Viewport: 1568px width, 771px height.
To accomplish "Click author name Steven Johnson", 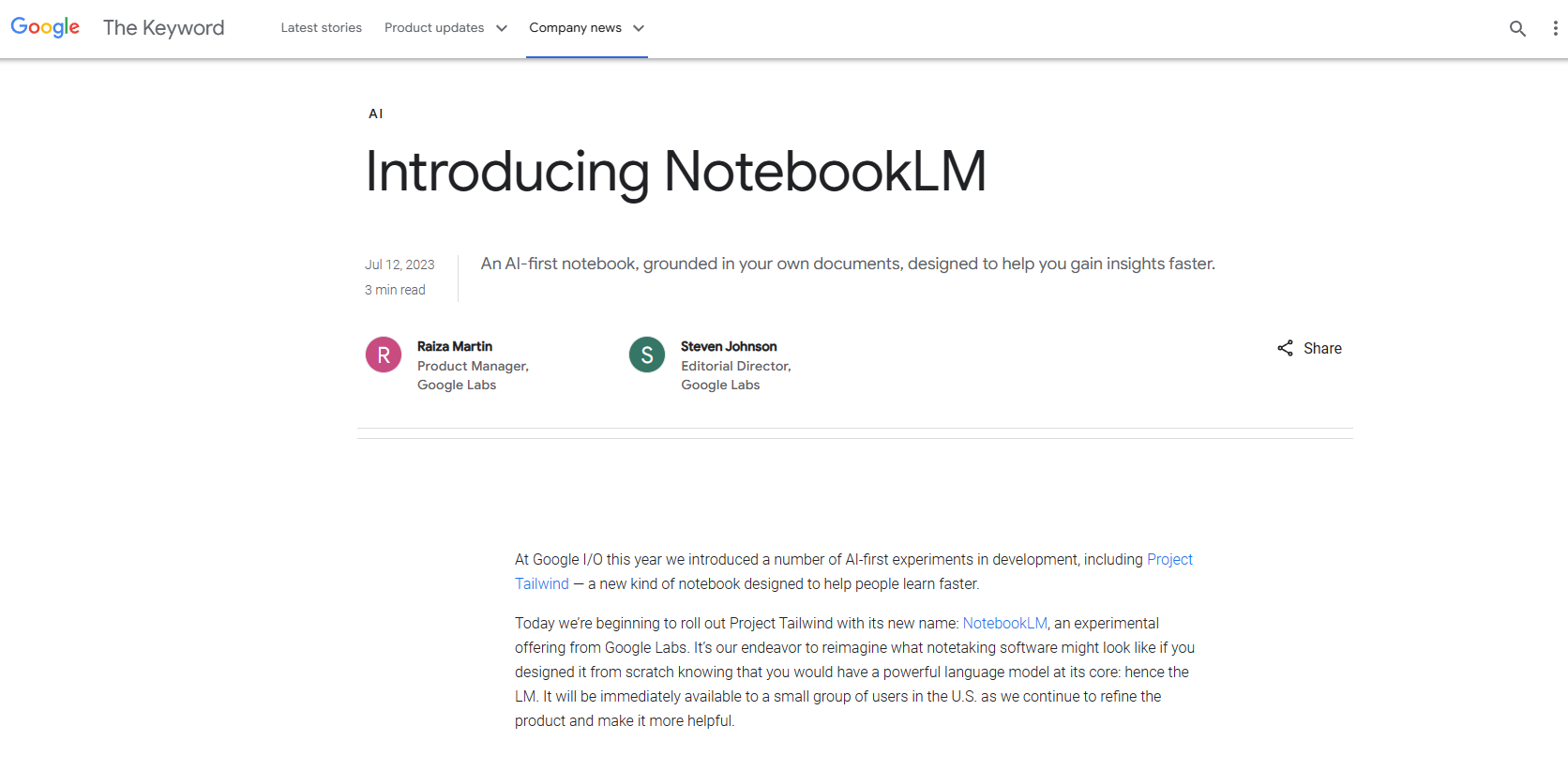I will click(x=729, y=346).
